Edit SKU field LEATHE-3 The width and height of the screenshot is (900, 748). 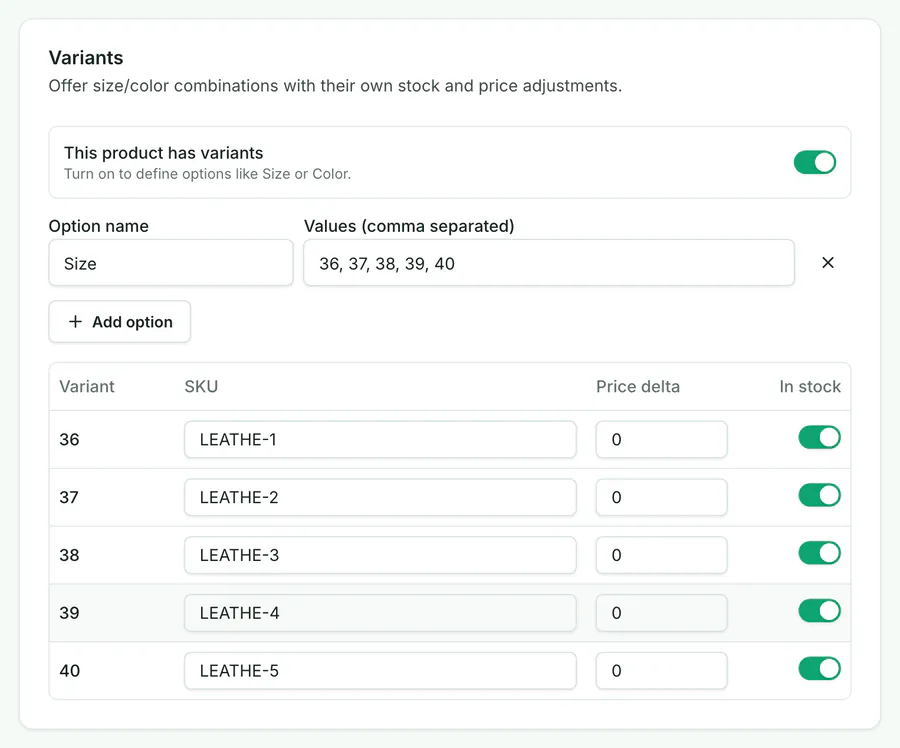tap(380, 555)
